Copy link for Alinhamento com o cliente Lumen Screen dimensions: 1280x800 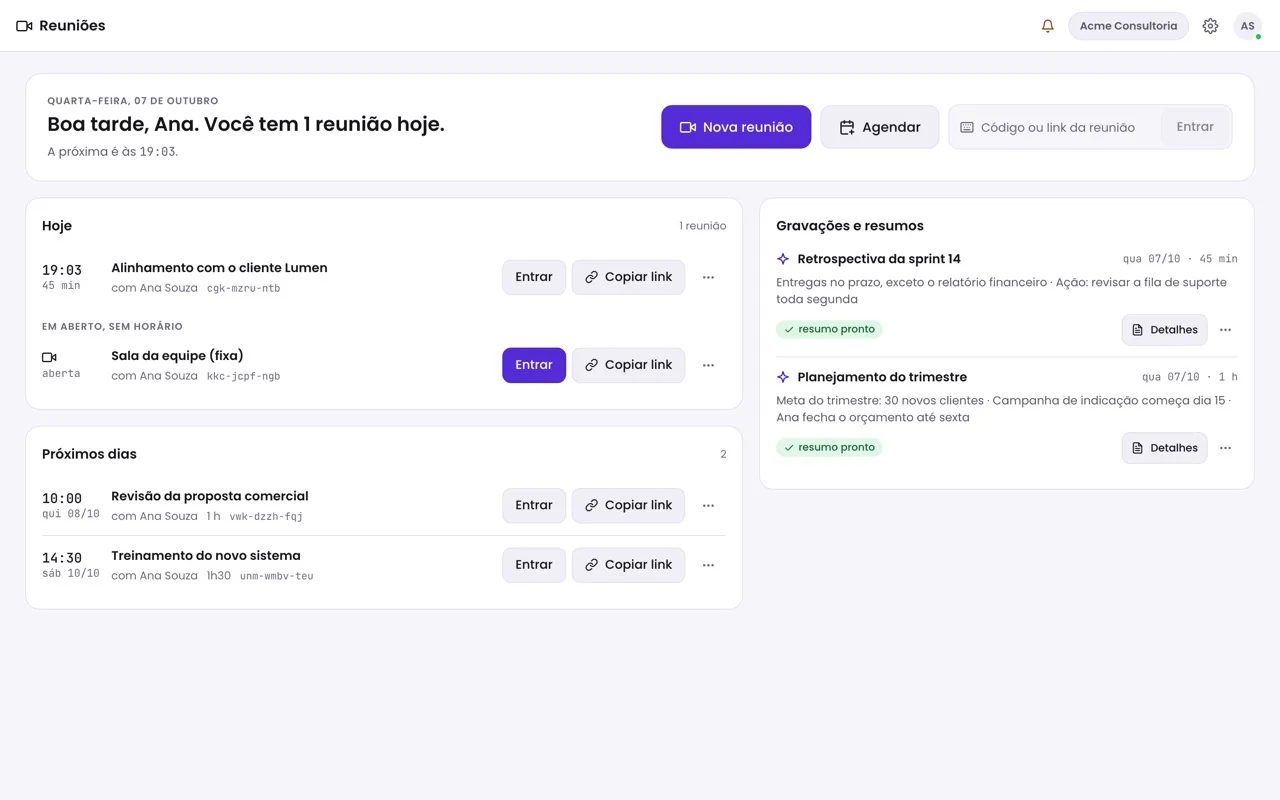pyautogui.click(x=628, y=277)
